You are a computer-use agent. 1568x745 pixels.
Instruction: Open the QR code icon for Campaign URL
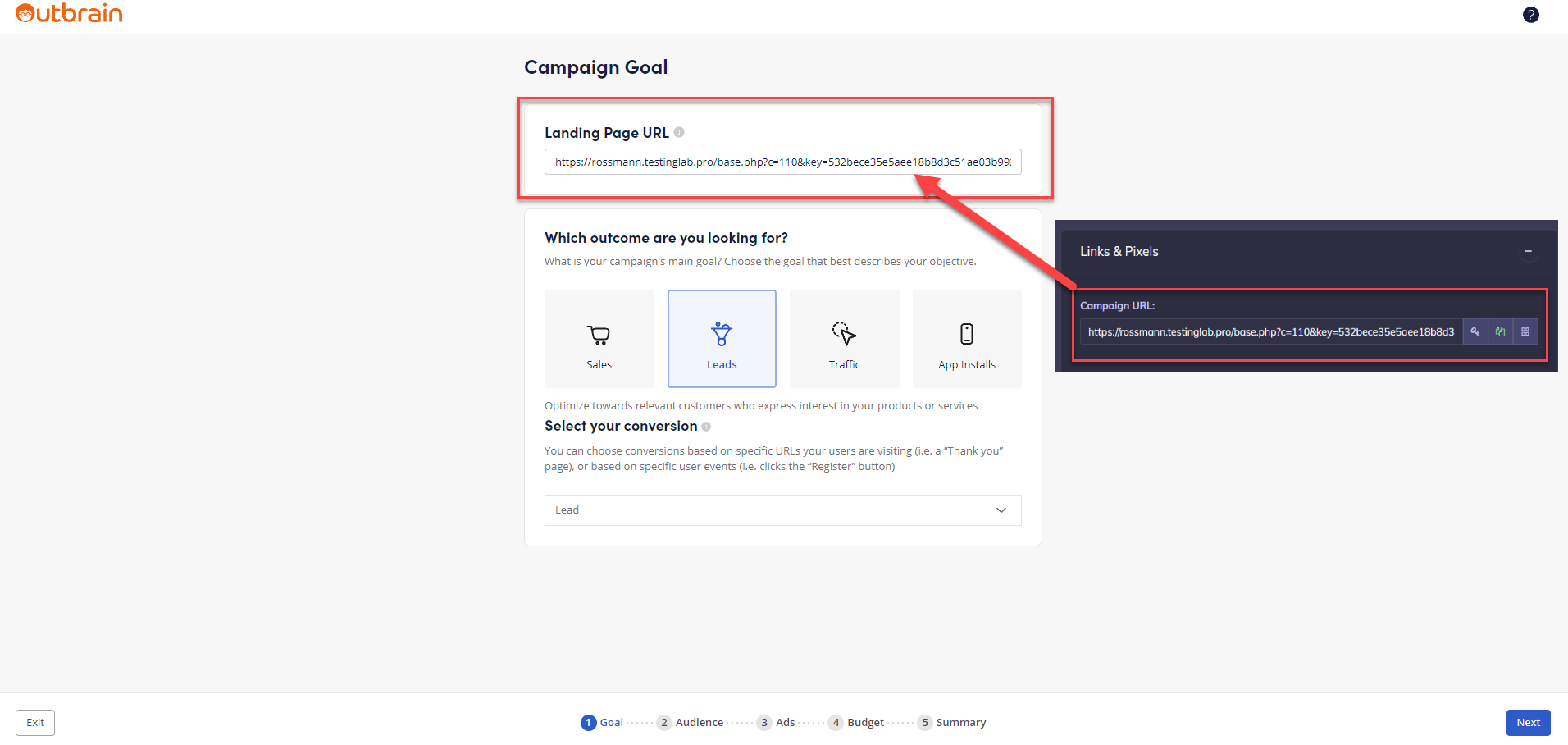1526,331
